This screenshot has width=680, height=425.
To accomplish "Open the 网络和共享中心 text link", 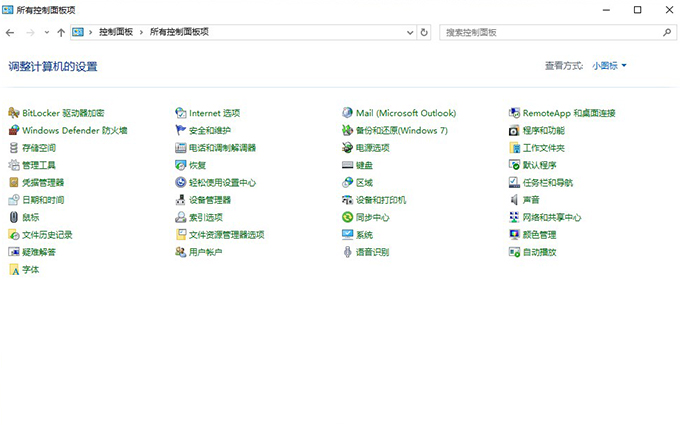I will [x=552, y=217].
